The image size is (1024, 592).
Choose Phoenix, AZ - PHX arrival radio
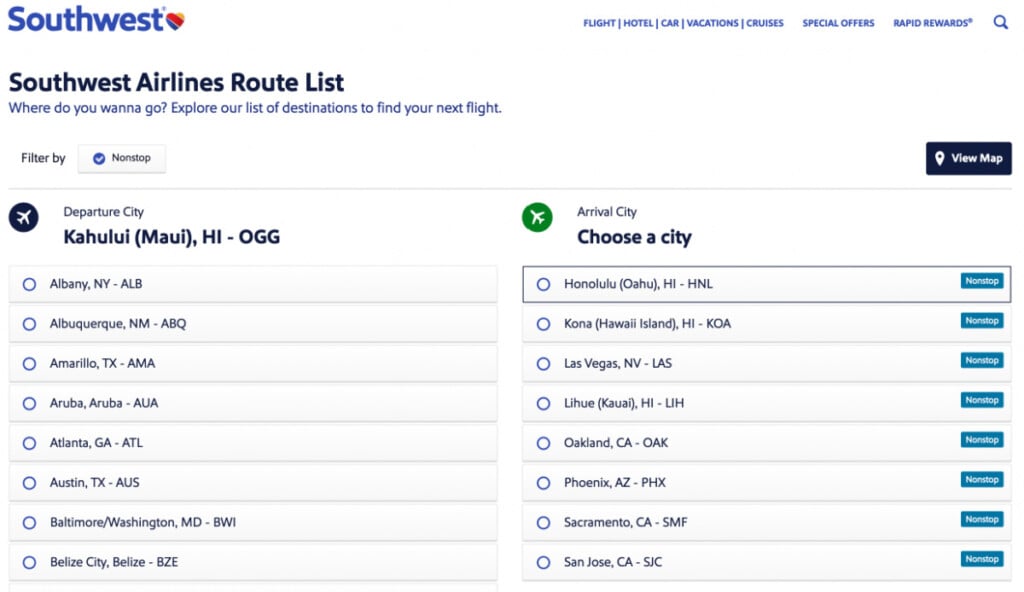click(x=543, y=483)
